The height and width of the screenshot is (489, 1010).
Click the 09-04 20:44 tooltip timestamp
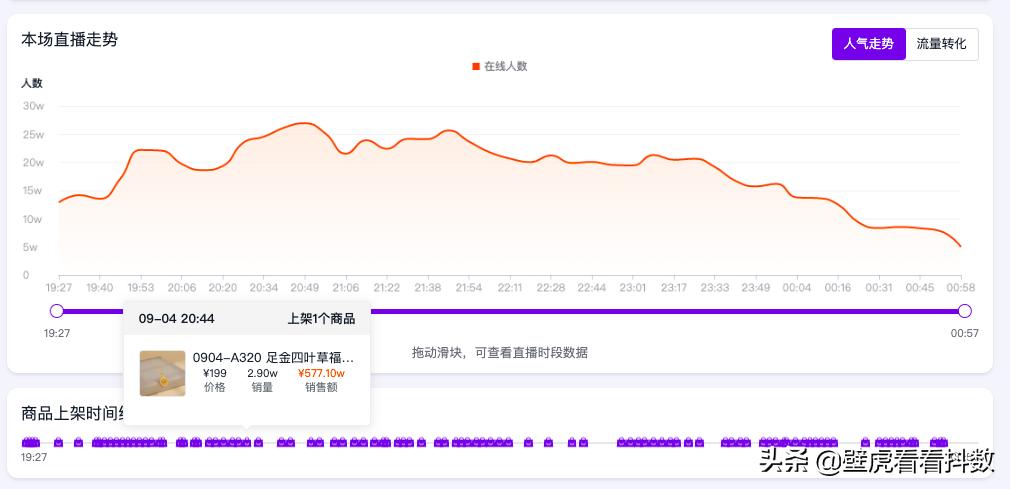[x=176, y=319]
